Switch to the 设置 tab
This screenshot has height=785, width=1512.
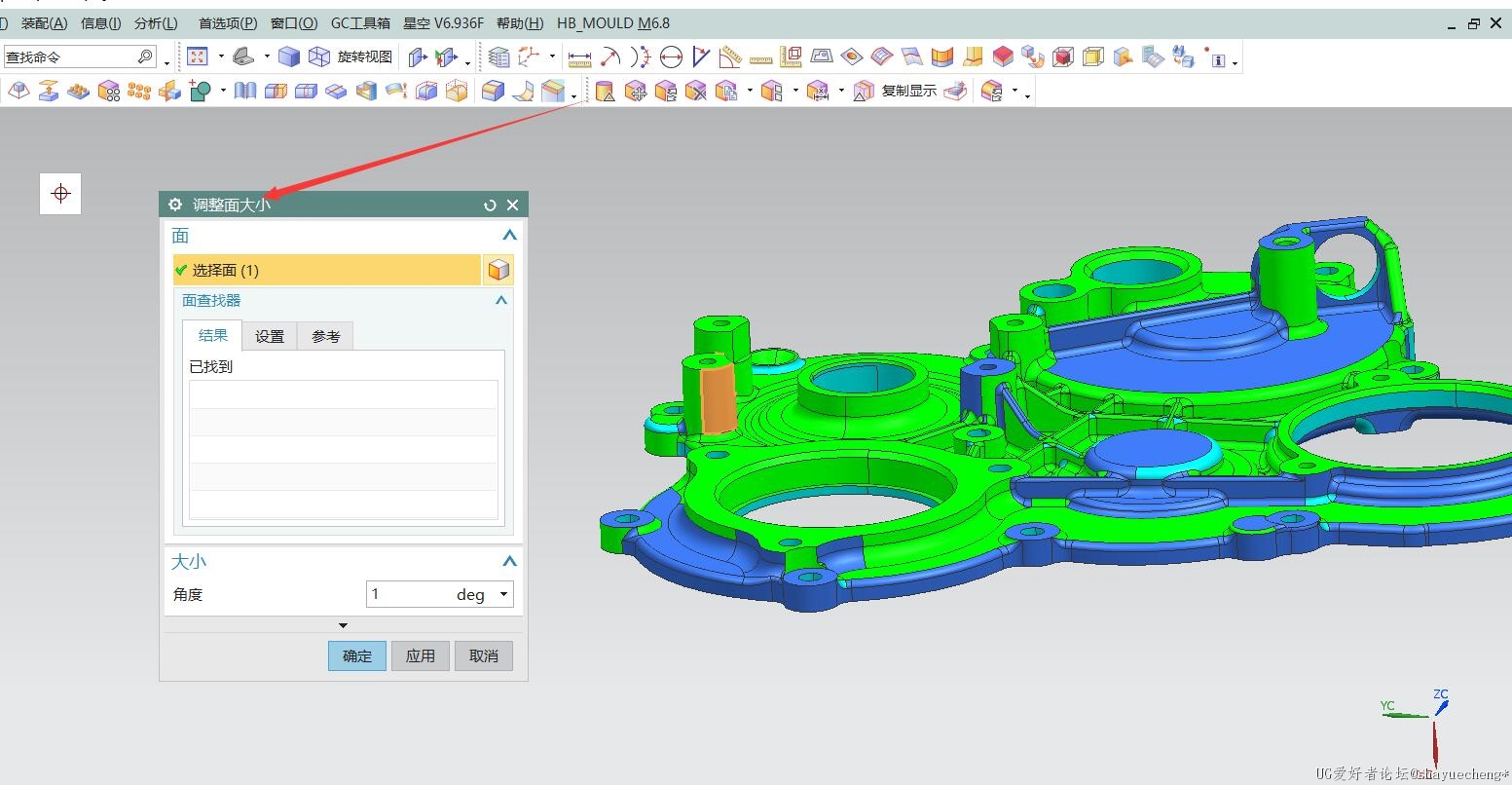click(x=270, y=336)
